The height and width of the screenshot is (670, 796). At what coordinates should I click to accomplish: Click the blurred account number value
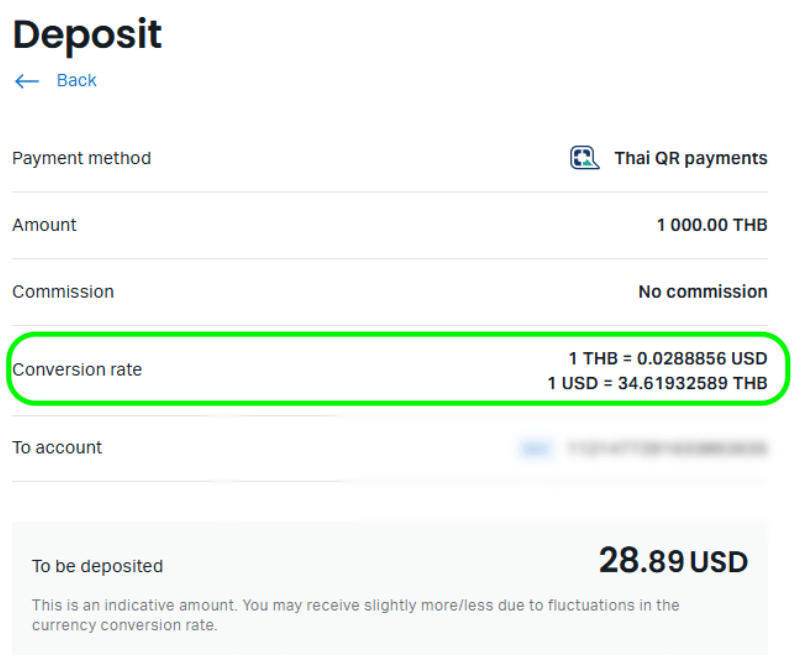667,448
